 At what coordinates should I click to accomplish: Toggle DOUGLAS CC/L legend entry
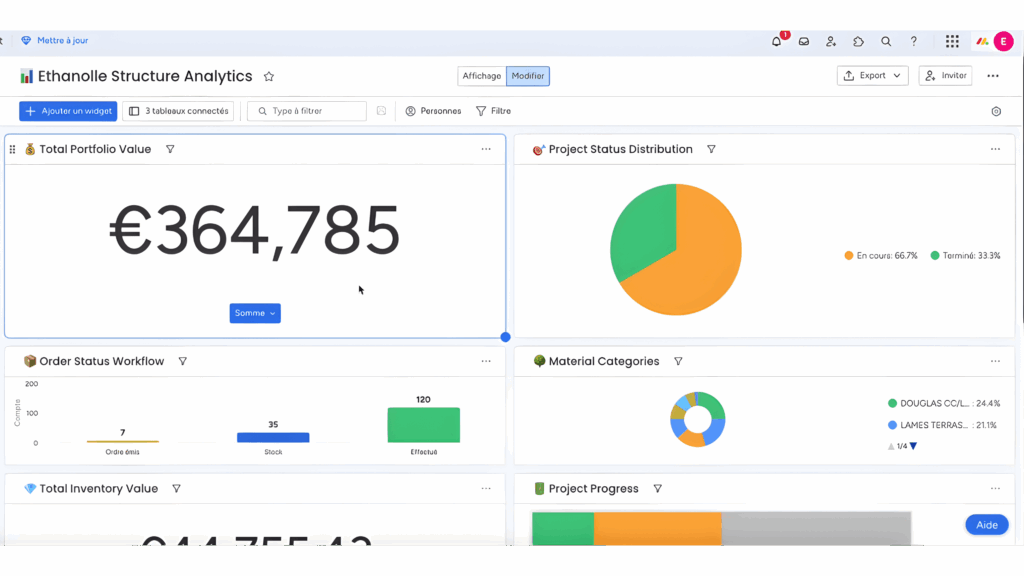[x=944, y=404]
